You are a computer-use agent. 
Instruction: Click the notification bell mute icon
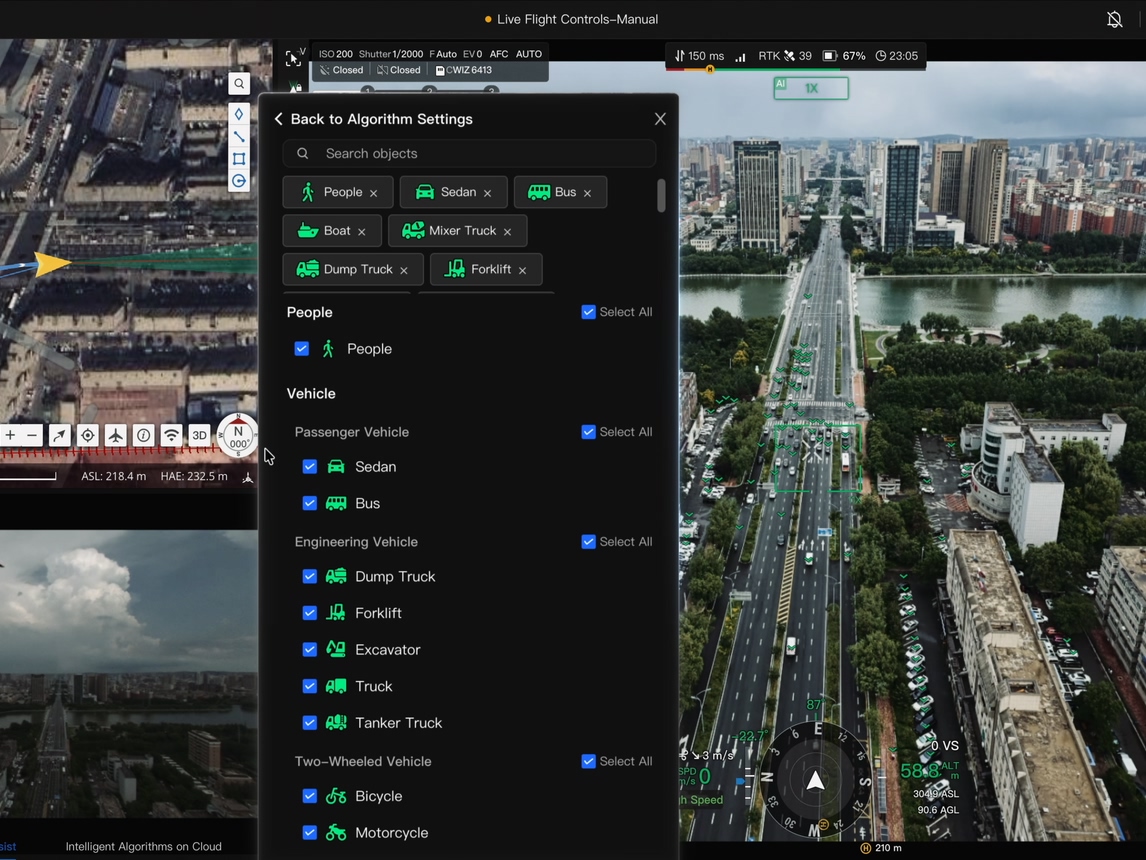[1115, 20]
